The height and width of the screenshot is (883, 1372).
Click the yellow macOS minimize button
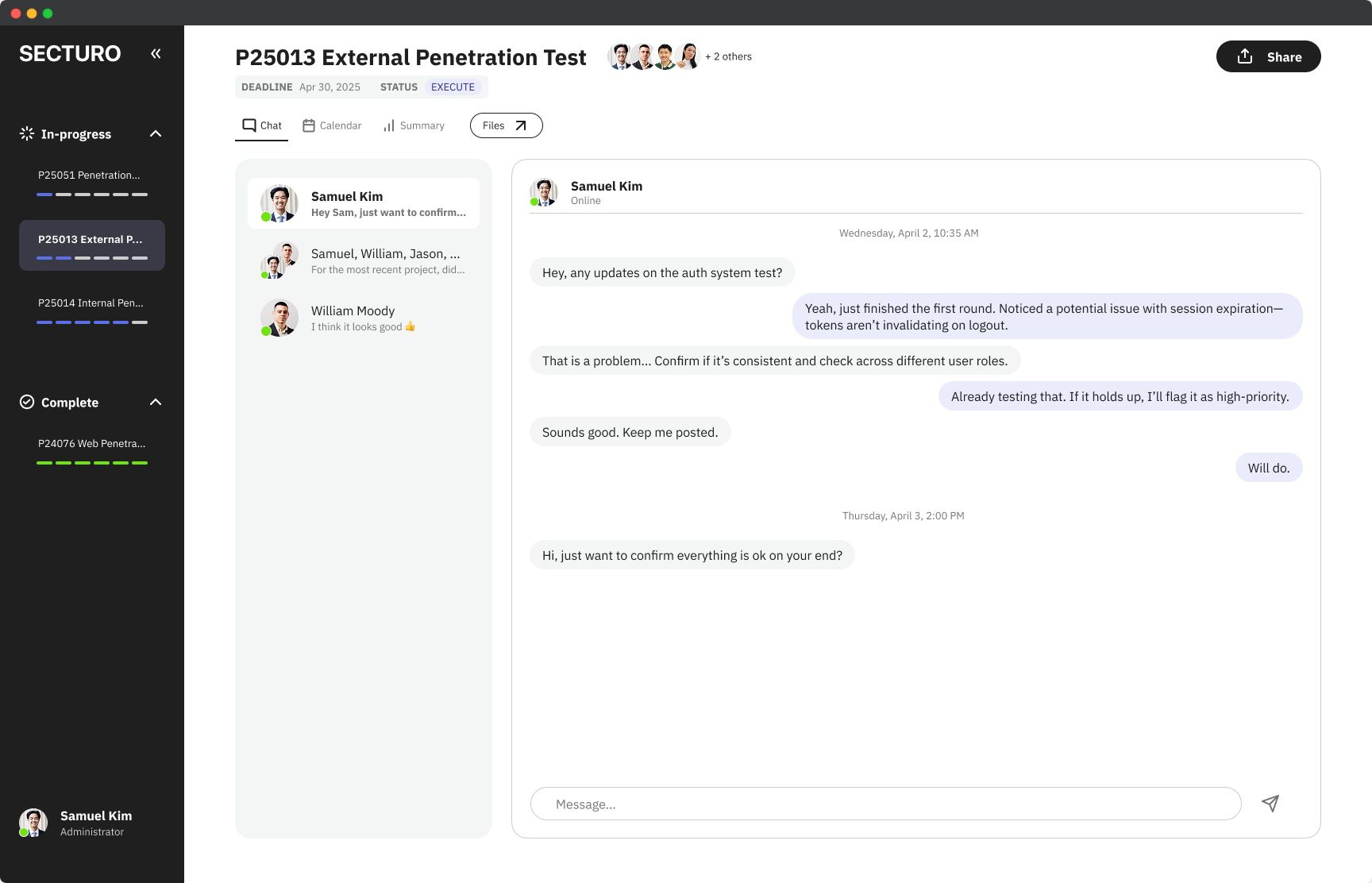tap(32, 13)
